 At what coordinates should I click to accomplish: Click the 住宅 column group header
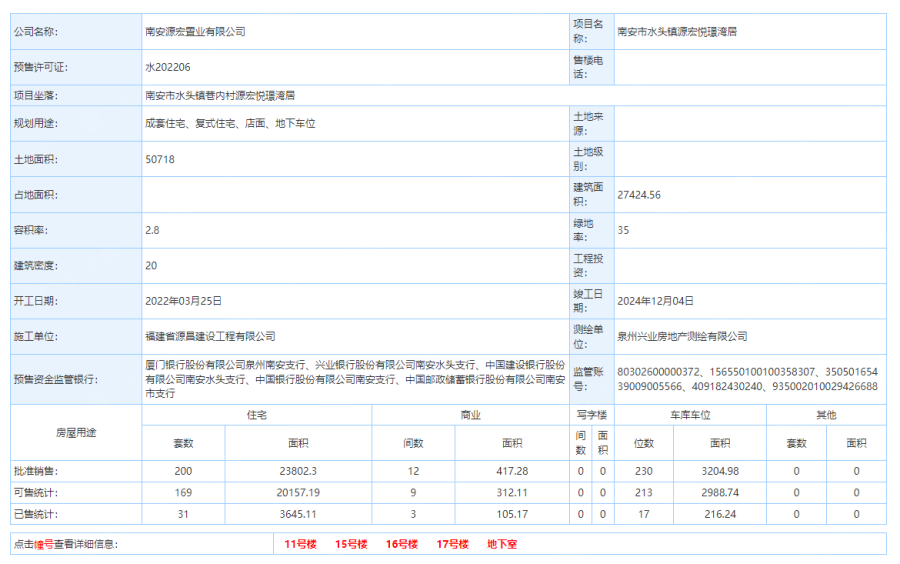257,415
